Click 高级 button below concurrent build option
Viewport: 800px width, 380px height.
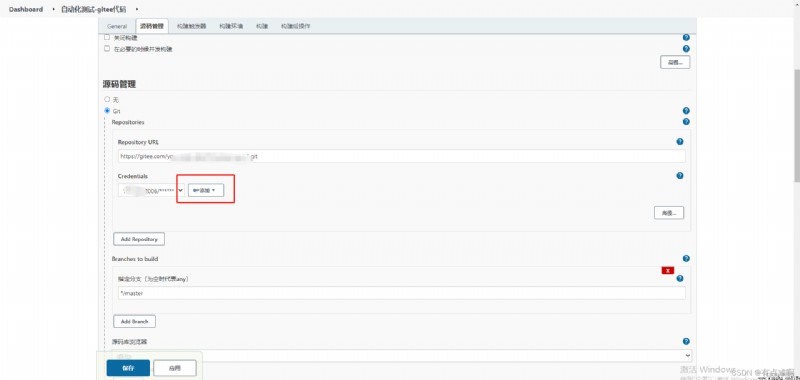pyautogui.click(x=676, y=62)
